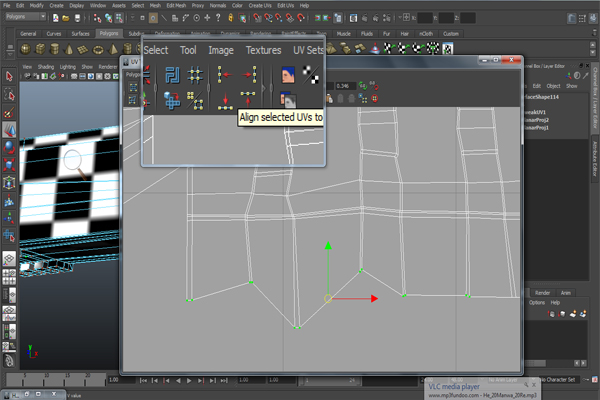This screenshot has height=400, width=600.
Task: Switch to the Curves shelf tab
Action: [x=54, y=34]
